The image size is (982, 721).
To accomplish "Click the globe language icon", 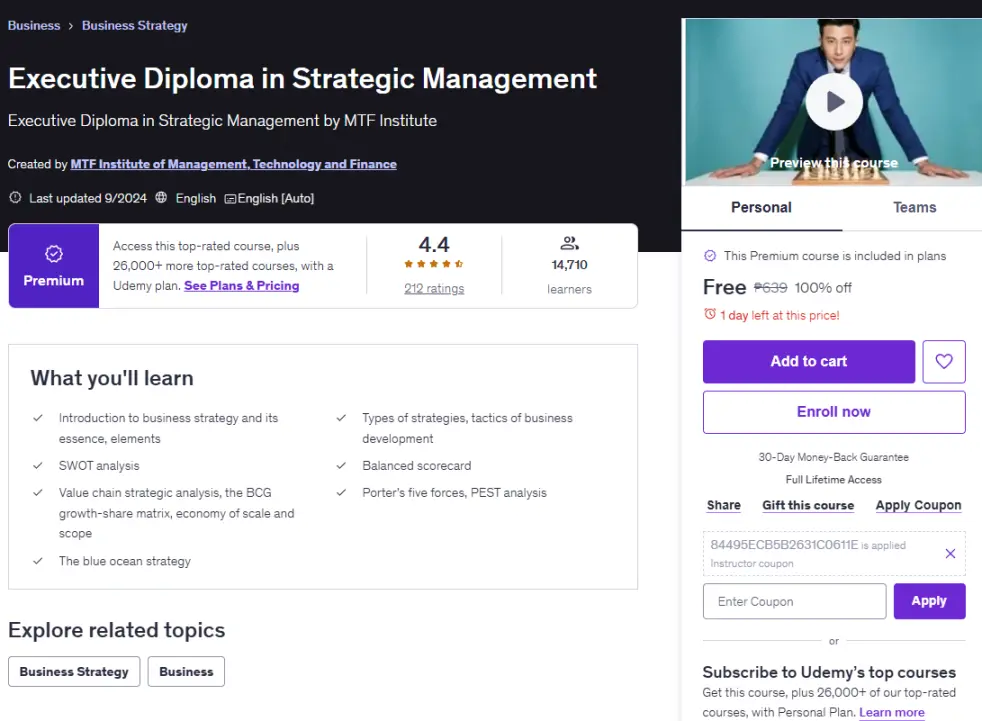I will [161, 197].
